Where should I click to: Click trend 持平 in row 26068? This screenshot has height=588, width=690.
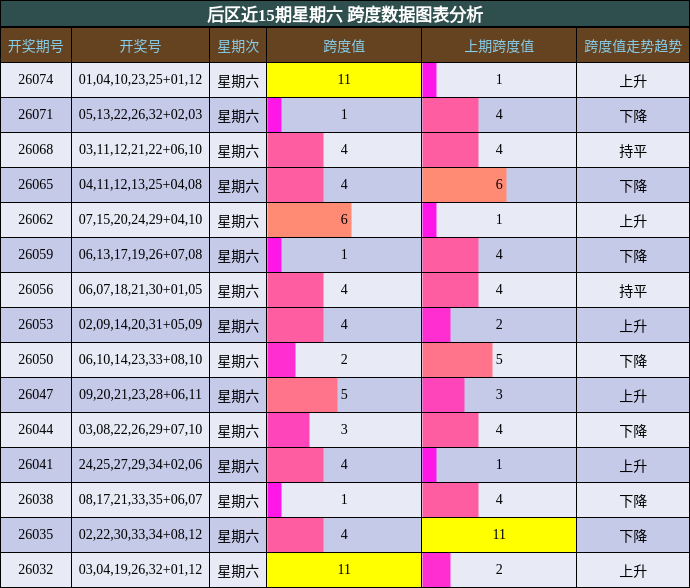click(633, 151)
